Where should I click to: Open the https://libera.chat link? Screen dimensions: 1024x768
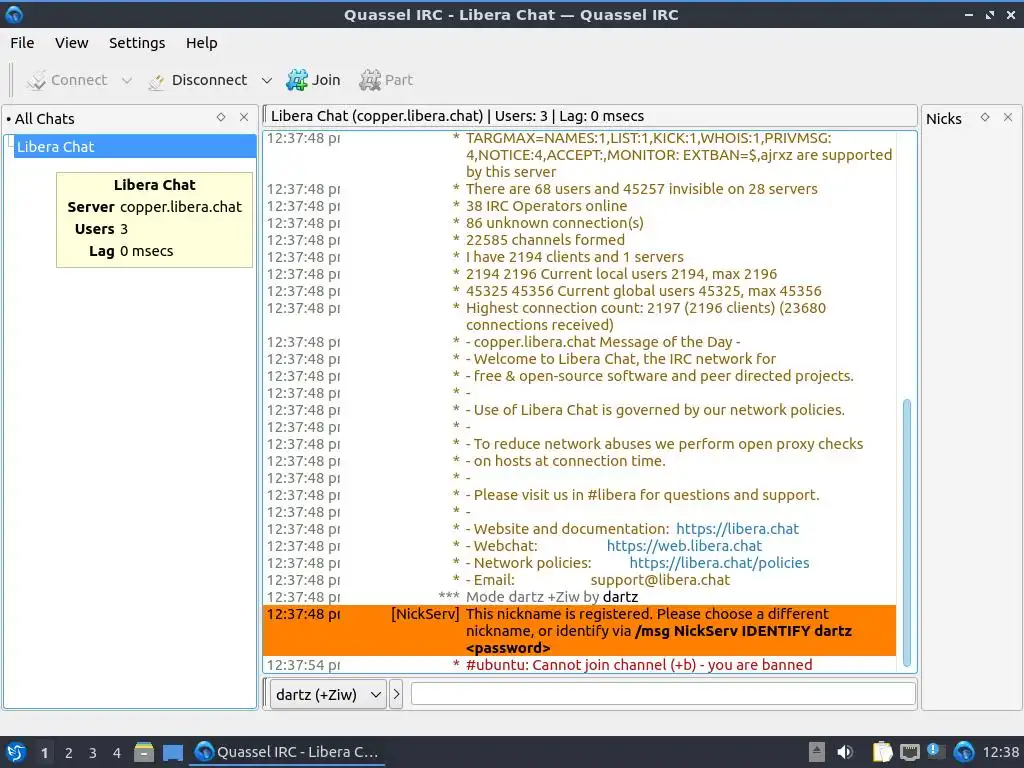pos(737,529)
